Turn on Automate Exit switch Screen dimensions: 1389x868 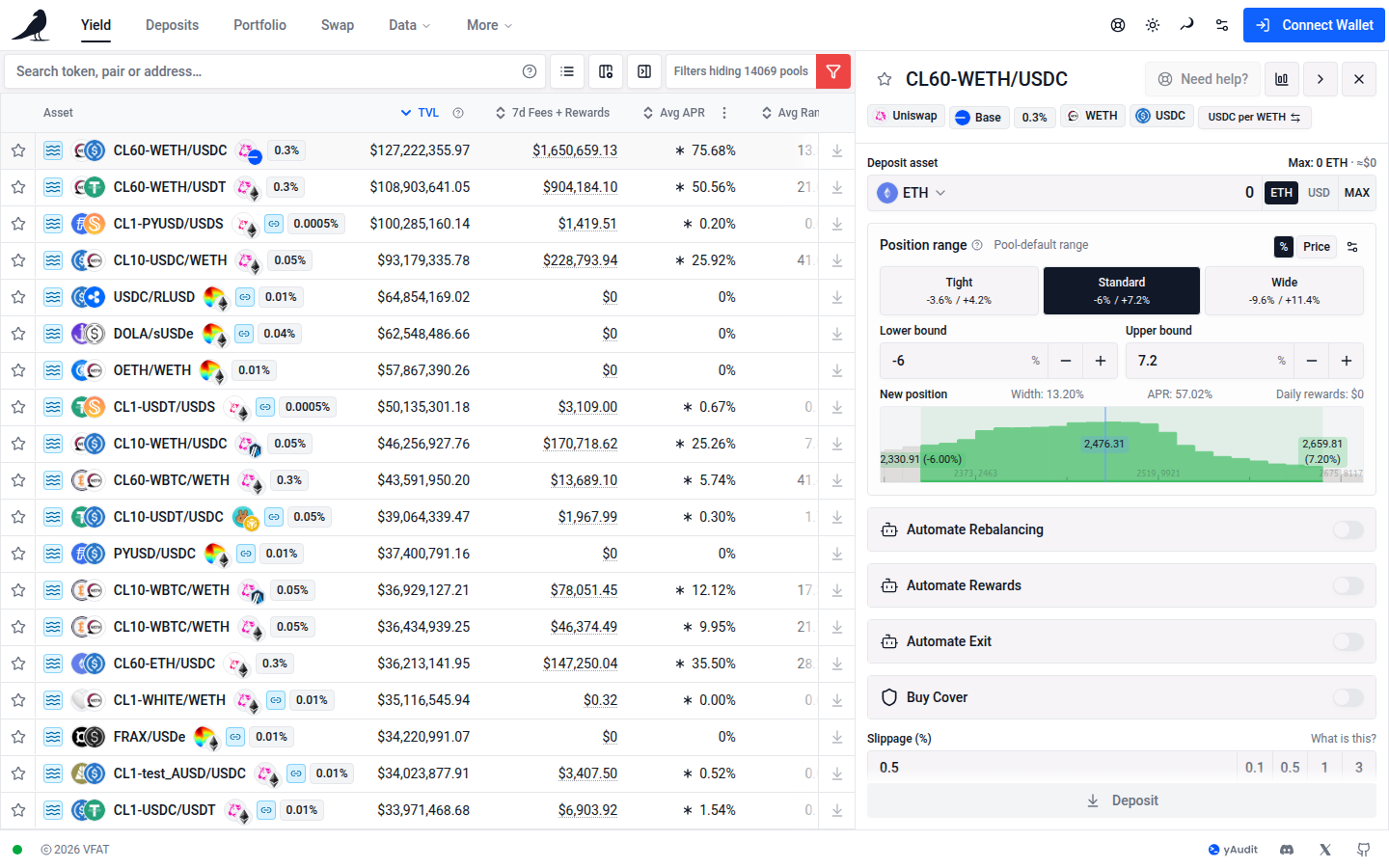(x=1348, y=641)
